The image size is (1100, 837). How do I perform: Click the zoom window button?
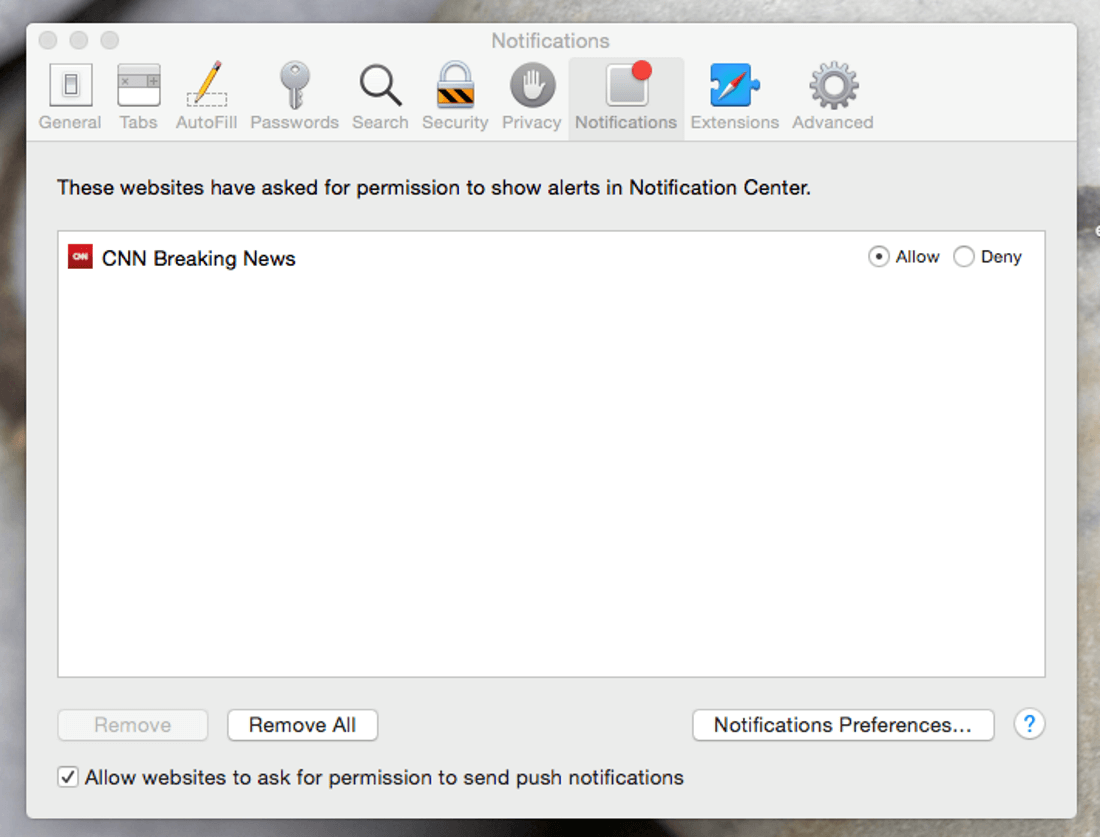109,40
